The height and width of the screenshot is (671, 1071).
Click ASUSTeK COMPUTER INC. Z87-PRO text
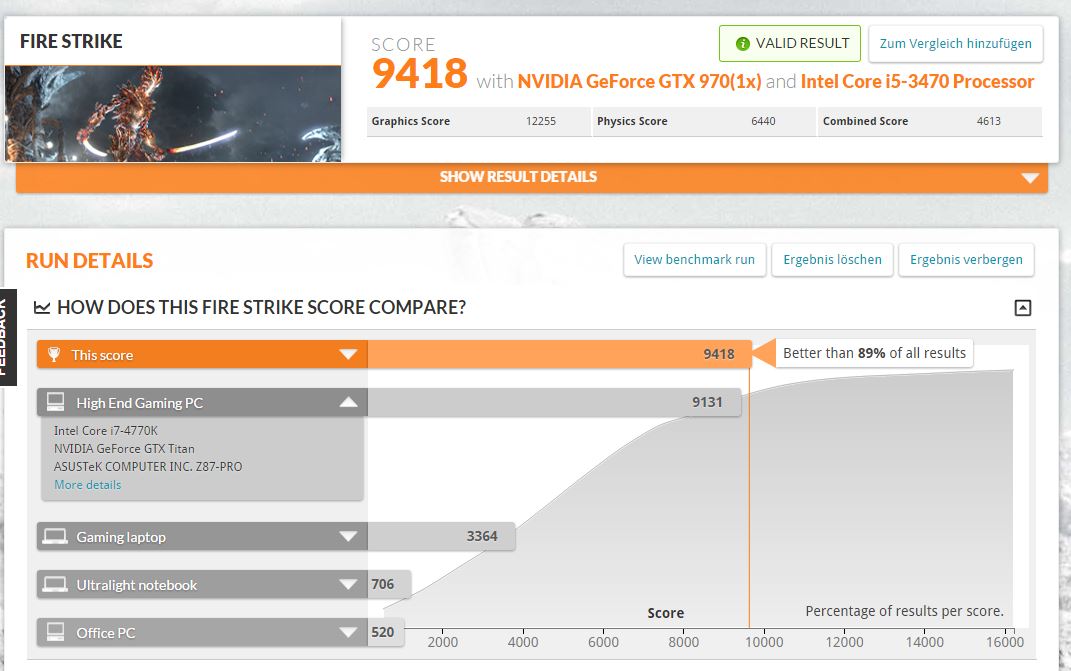(x=148, y=466)
